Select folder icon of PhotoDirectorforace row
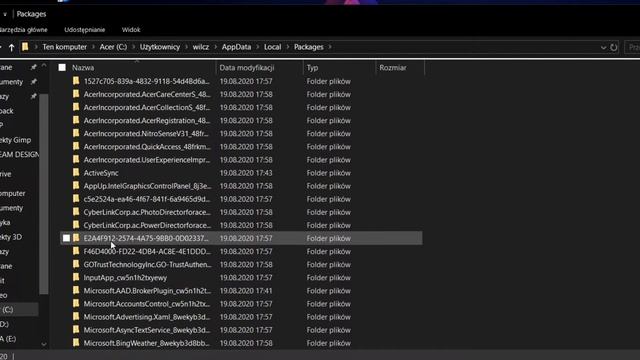Viewport: 640px width, 360px height. [x=76, y=212]
